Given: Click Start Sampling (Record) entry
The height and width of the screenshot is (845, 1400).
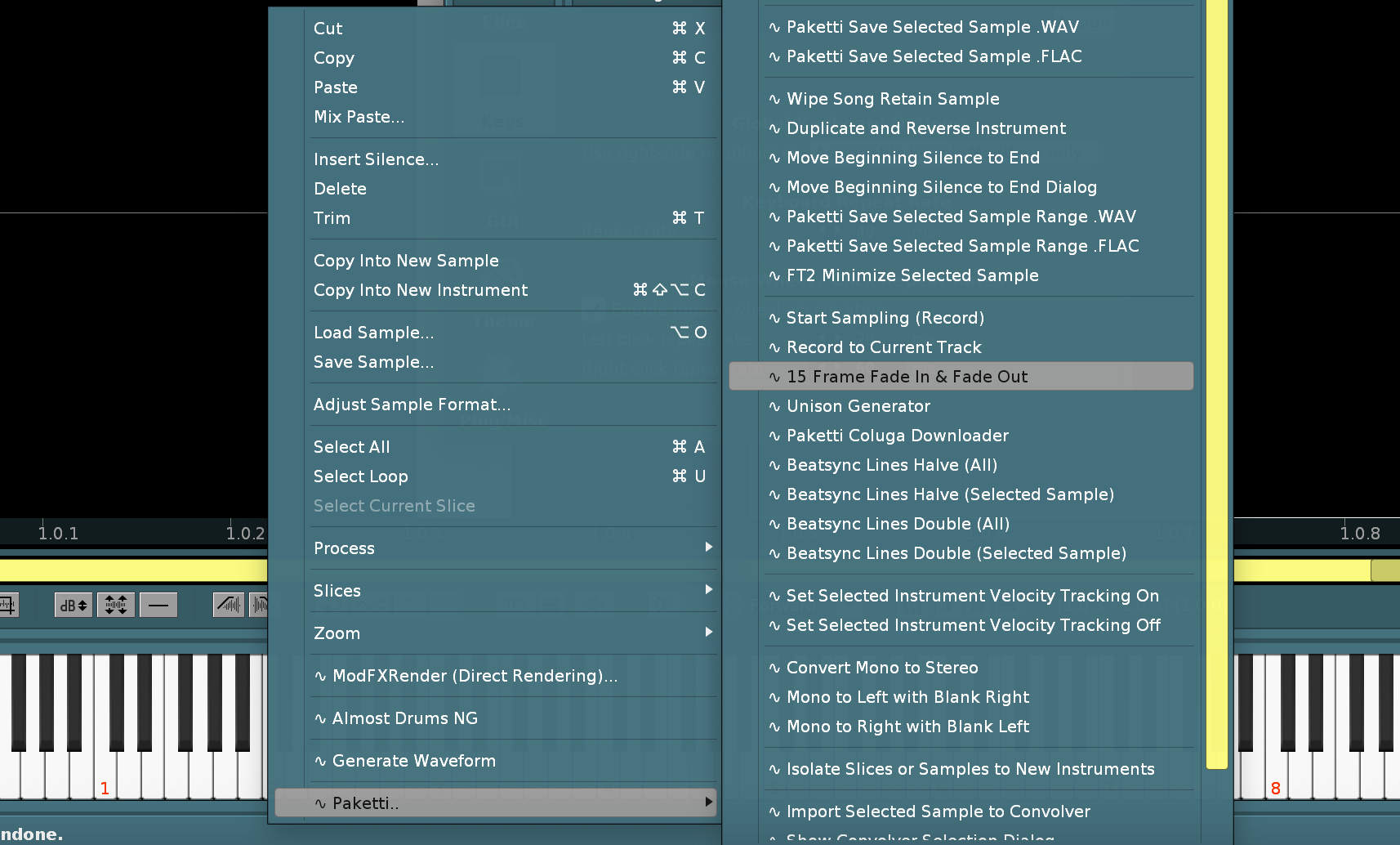Looking at the screenshot, I should (885, 318).
